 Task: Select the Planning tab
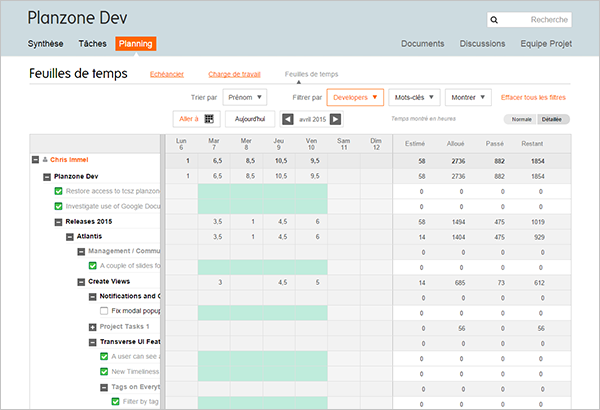coord(135,44)
